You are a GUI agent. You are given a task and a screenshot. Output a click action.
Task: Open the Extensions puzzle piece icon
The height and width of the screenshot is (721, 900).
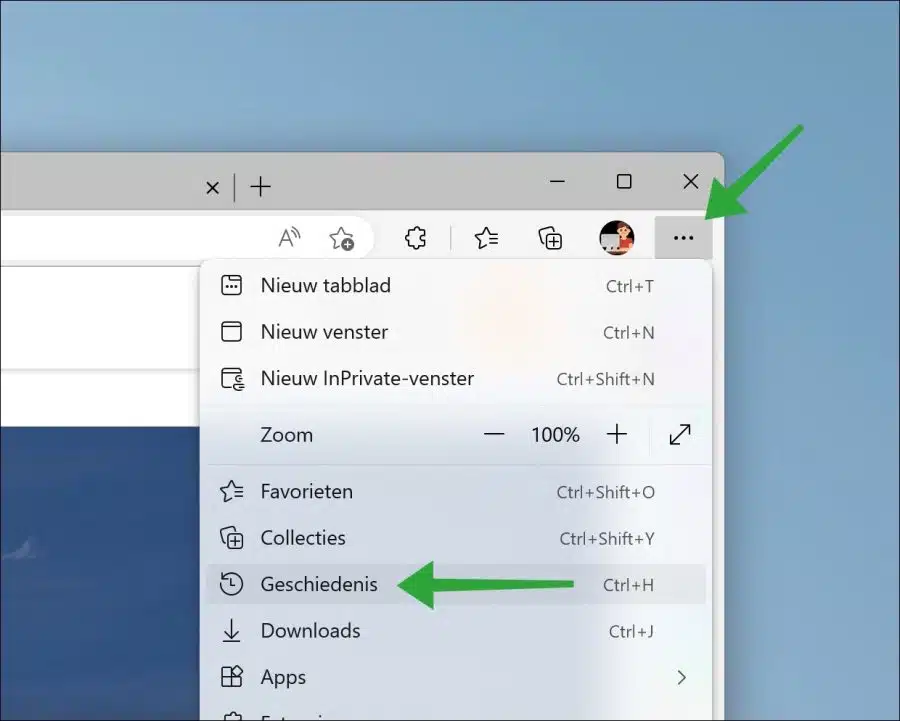click(415, 238)
